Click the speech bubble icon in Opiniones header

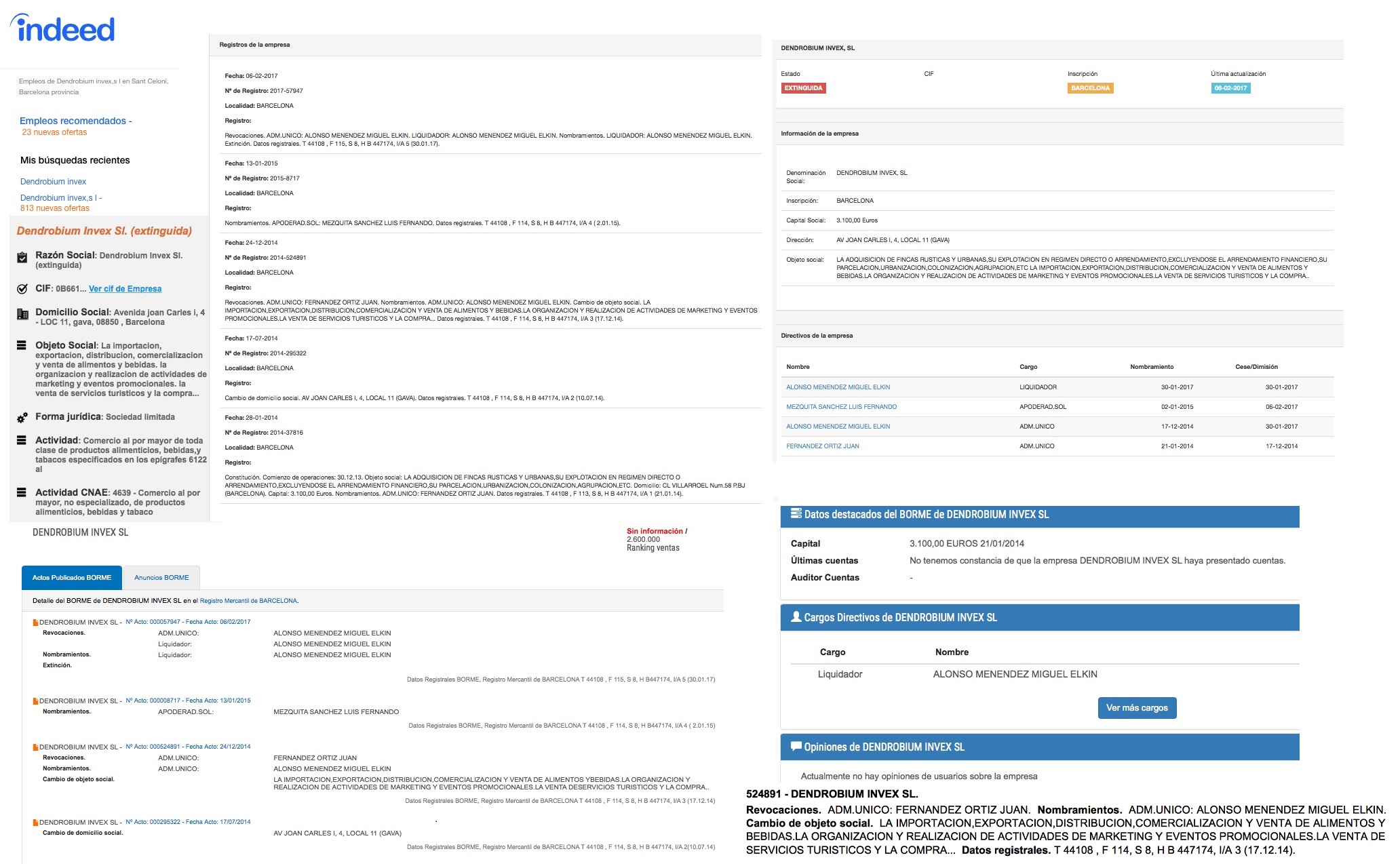point(796,747)
